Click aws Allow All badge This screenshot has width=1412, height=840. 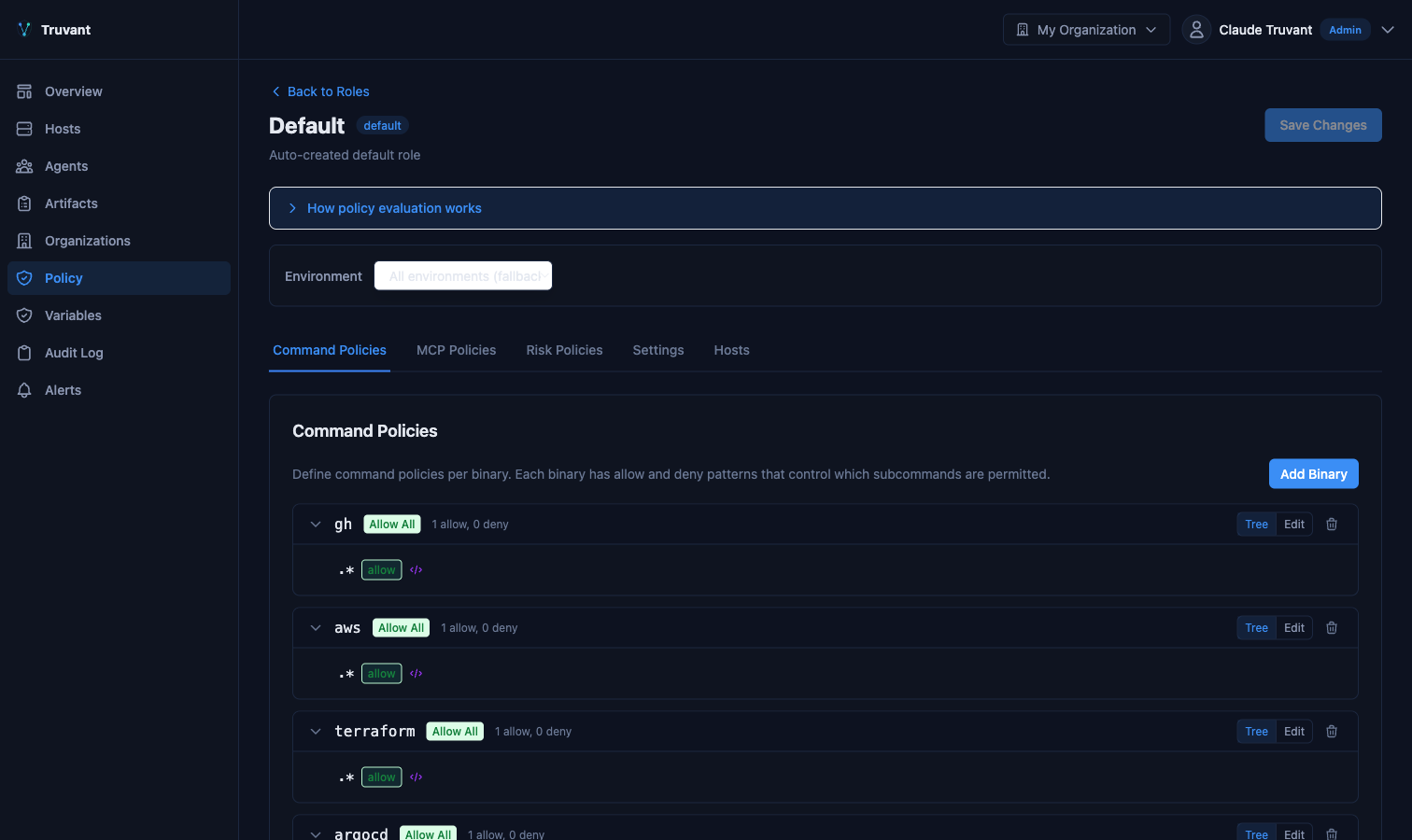(401, 628)
